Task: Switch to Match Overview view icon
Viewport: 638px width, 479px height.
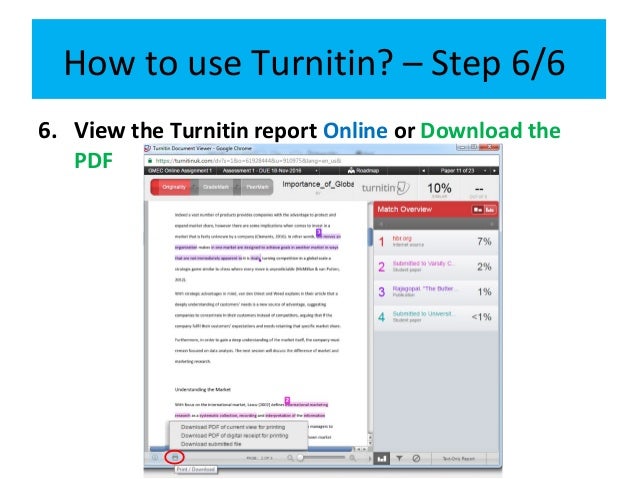Action: (477, 210)
